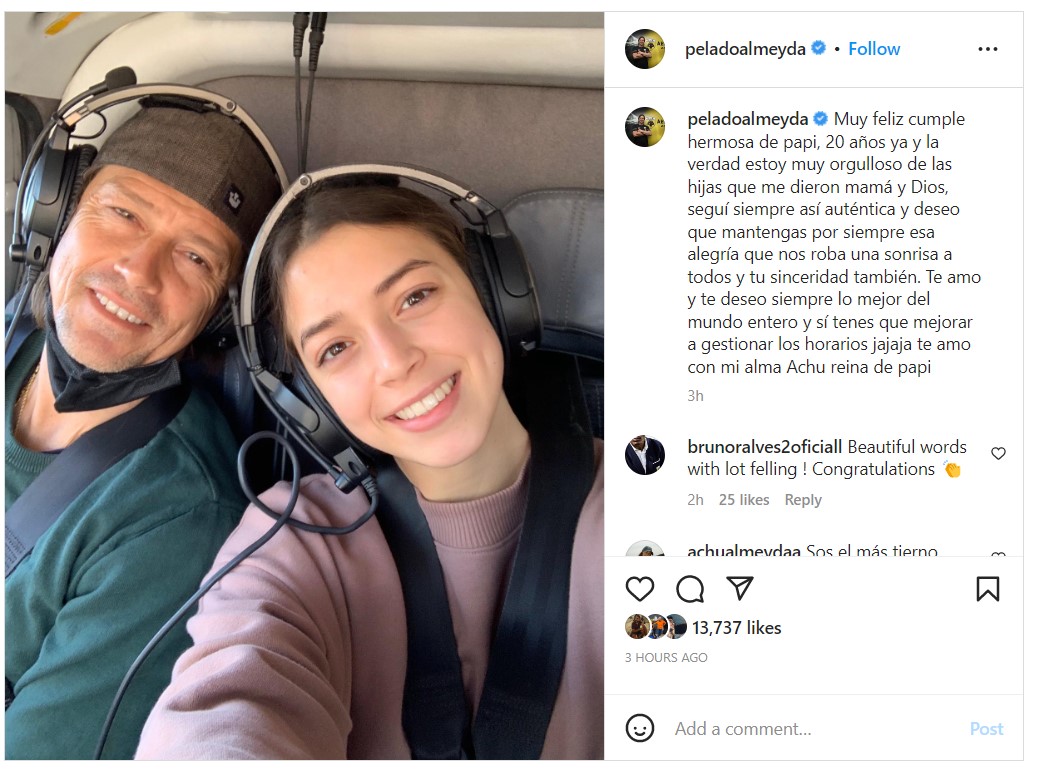1038x770 pixels.
Task: Open the emoji picker smiley icon
Action: (639, 728)
